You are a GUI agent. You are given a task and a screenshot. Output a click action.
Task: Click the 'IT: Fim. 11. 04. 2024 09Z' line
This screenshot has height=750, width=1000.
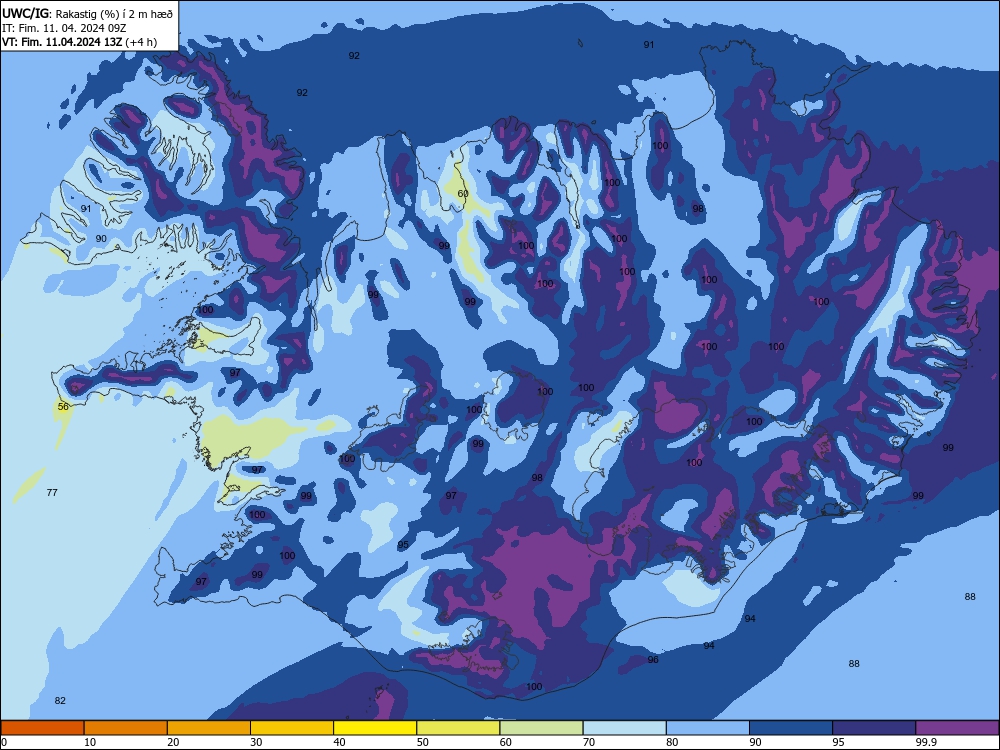tap(64, 28)
